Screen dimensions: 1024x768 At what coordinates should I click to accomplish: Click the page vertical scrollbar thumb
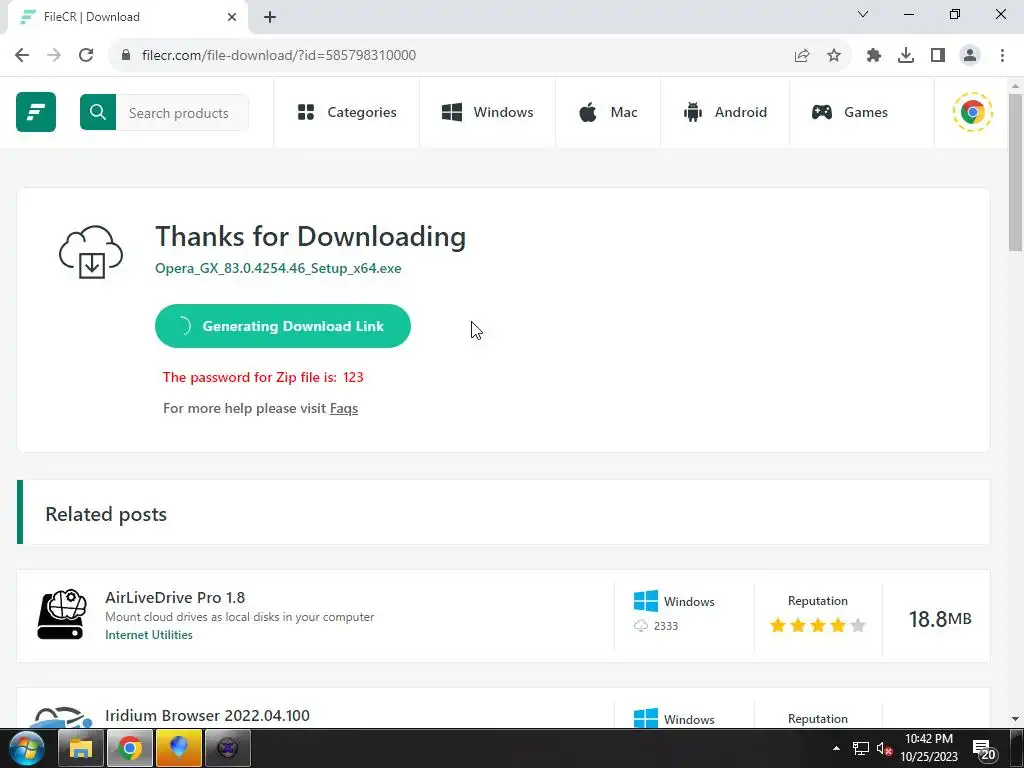tap(1015, 172)
